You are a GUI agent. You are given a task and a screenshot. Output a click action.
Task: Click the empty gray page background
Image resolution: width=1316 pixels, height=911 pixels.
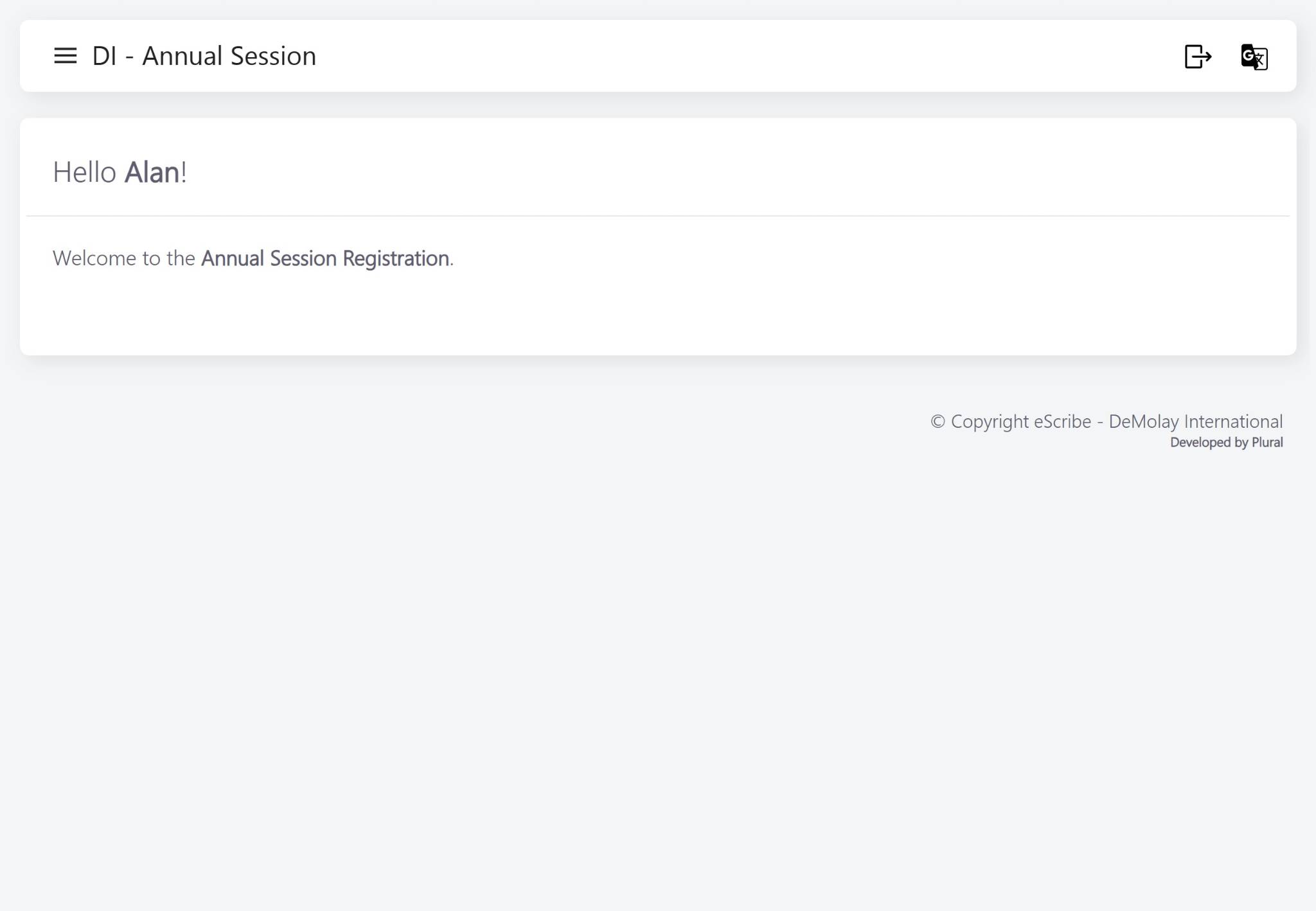pos(578,642)
